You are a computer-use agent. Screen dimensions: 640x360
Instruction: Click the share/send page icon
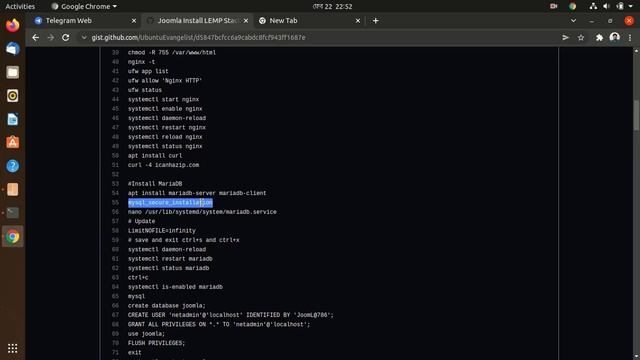565,38
